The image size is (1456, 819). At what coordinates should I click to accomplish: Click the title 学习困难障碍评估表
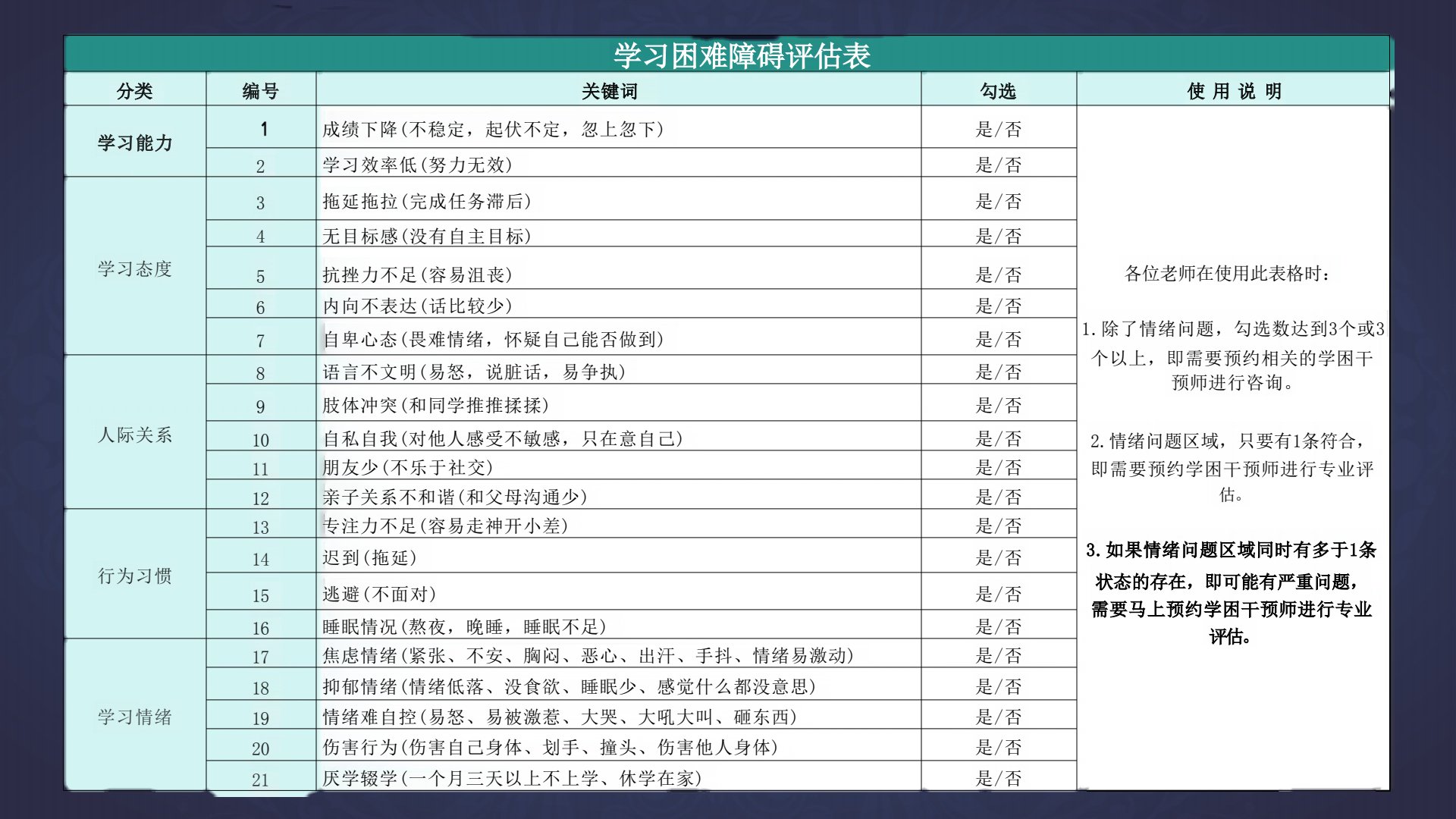pos(742,55)
